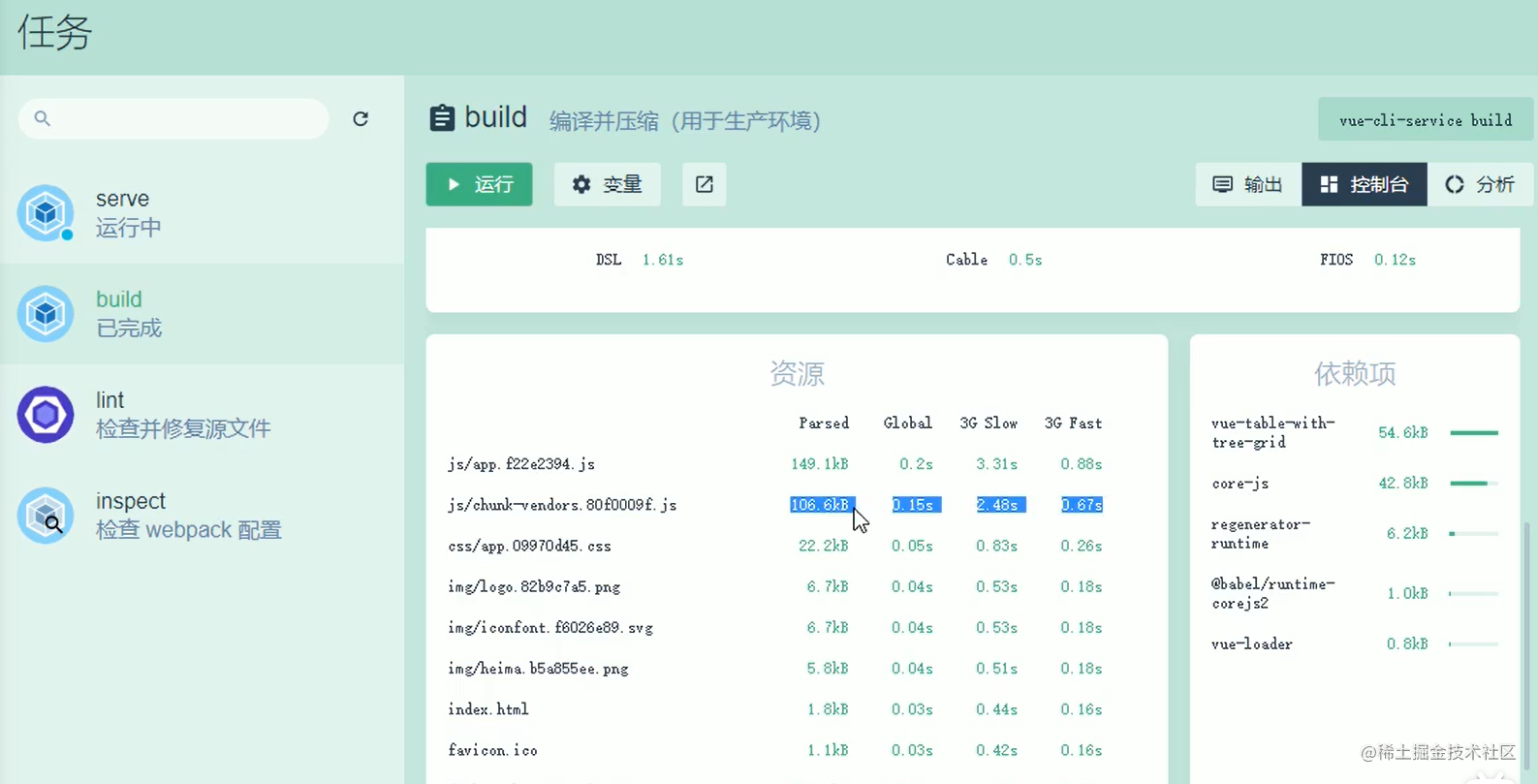Select the lint task icon

coord(46,415)
